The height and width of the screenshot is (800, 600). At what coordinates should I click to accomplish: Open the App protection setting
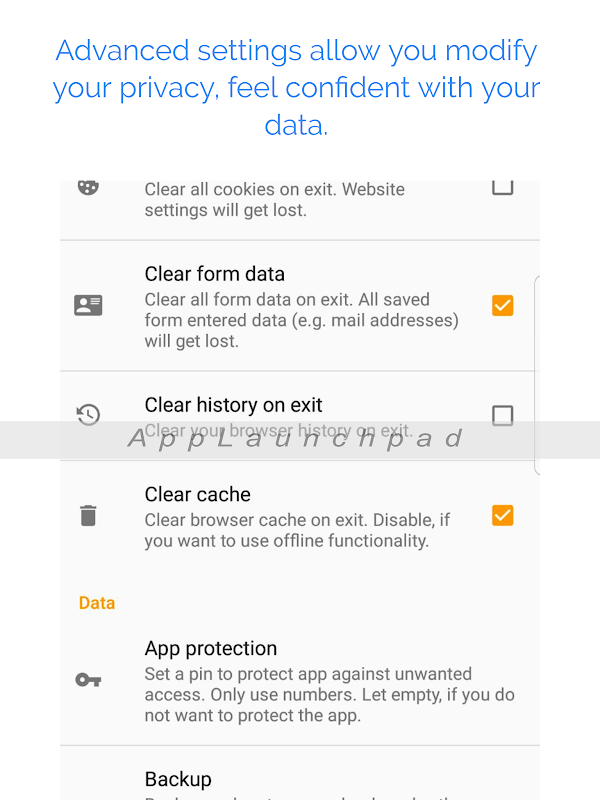click(210, 648)
